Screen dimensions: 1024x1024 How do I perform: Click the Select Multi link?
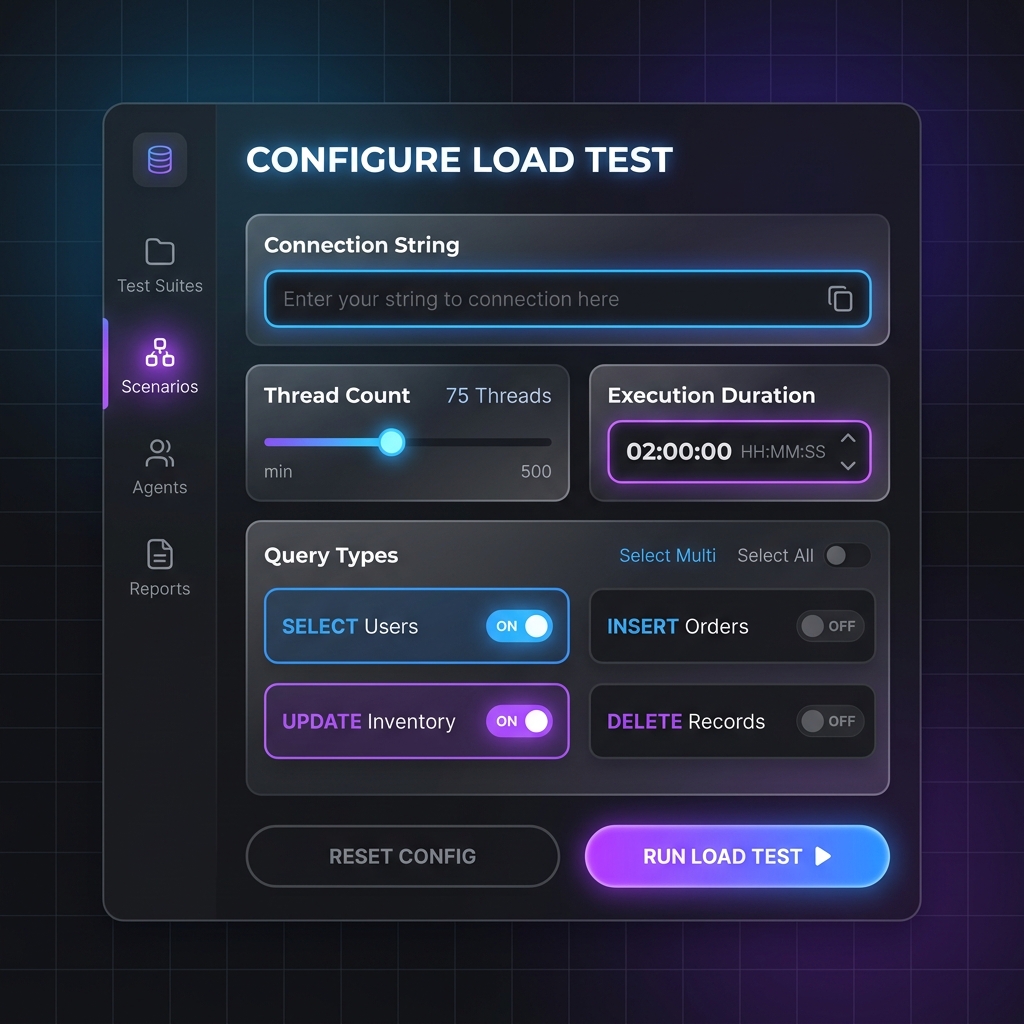[667, 555]
